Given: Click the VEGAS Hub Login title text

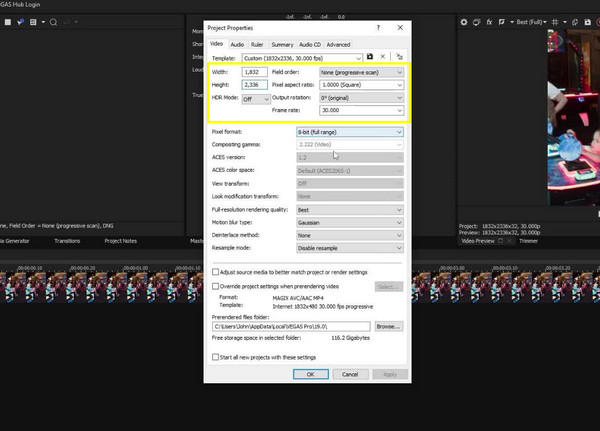Looking at the screenshot, I should point(20,5).
